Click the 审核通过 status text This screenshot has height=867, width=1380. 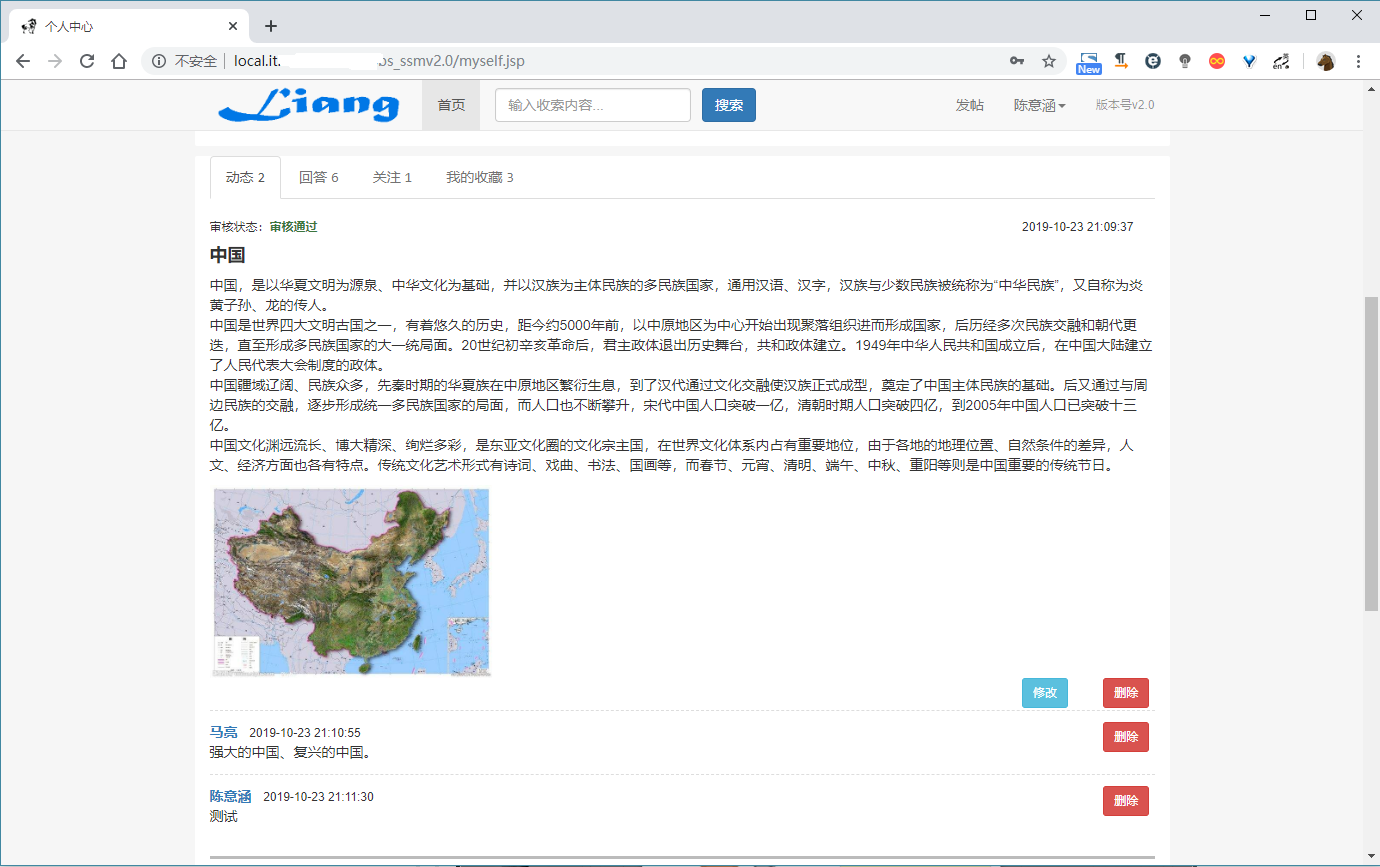pyautogui.click(x=293, y=227)
